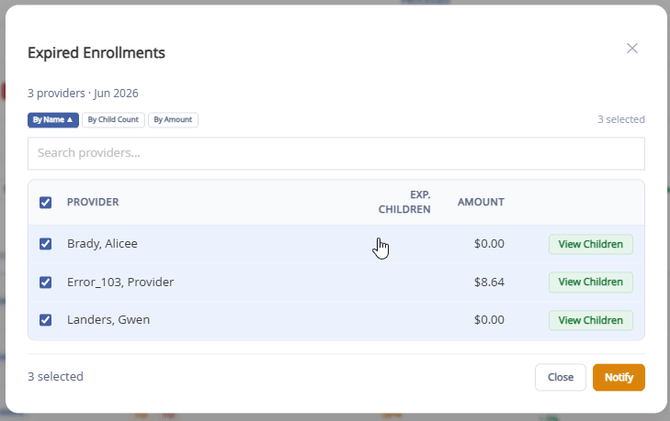View Children for Landers, Gwen
670x421 pixels.
click(x=591, y=320)
